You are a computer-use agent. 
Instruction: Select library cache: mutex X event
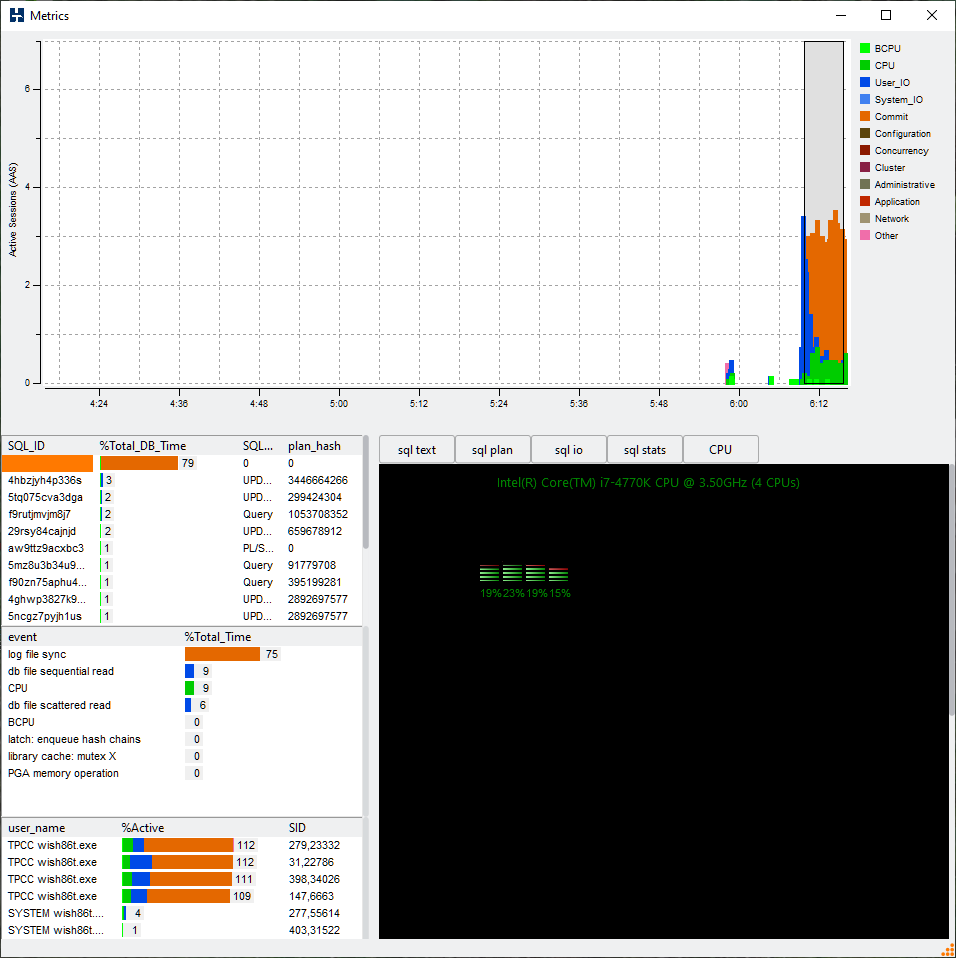(182, 756)
